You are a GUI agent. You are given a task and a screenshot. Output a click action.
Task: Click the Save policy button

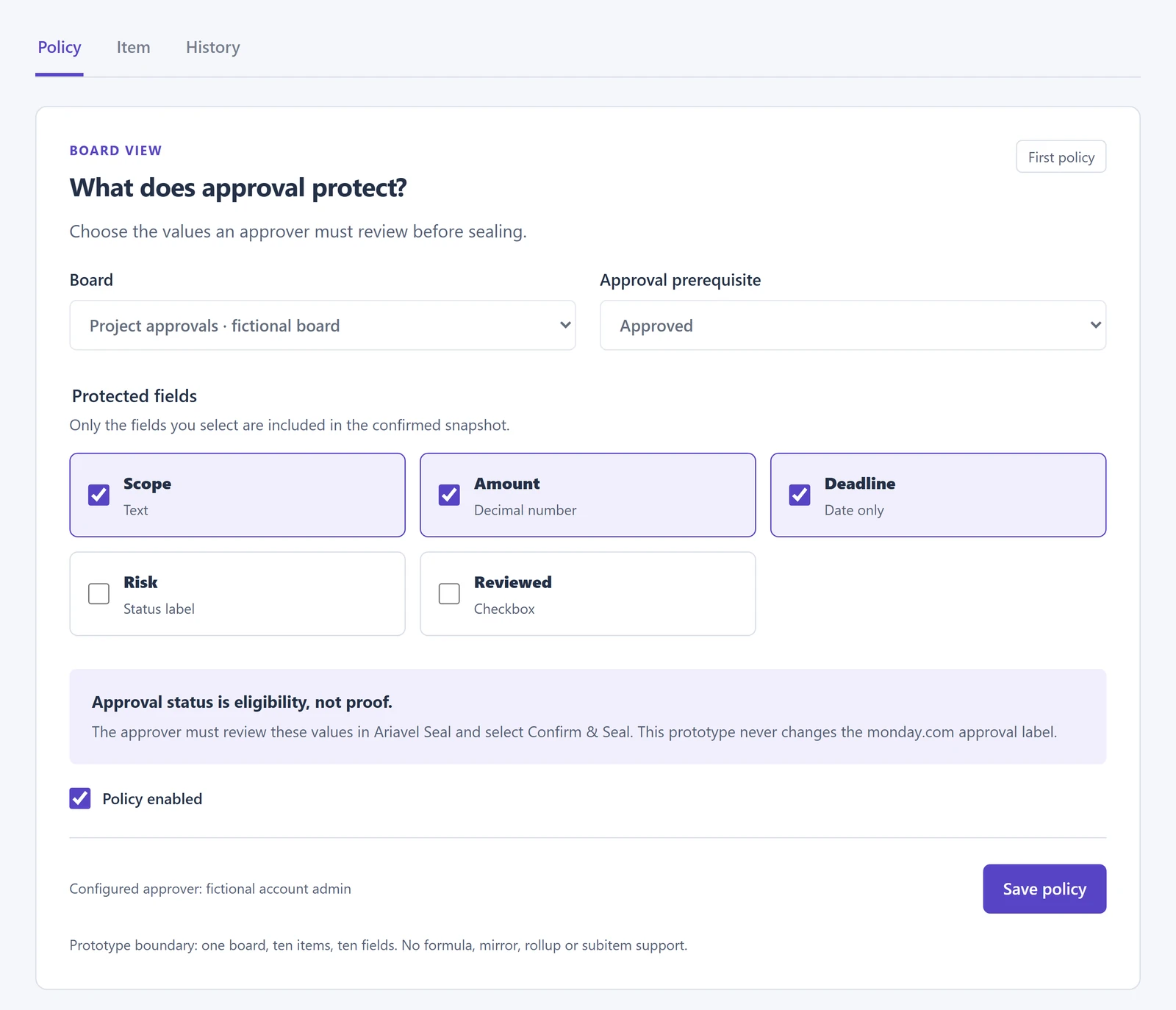[1044, 889]
